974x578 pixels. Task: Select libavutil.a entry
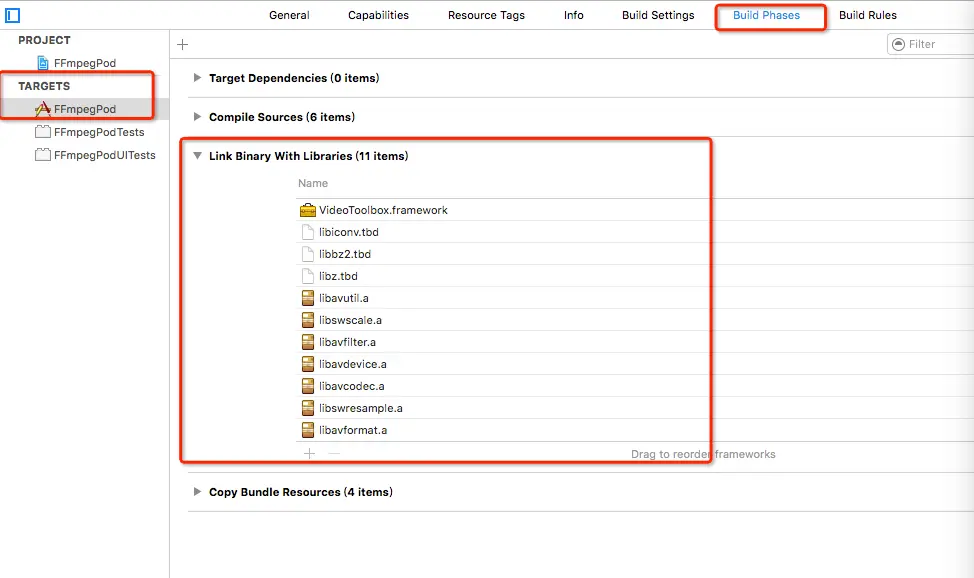tap(344, 298)
